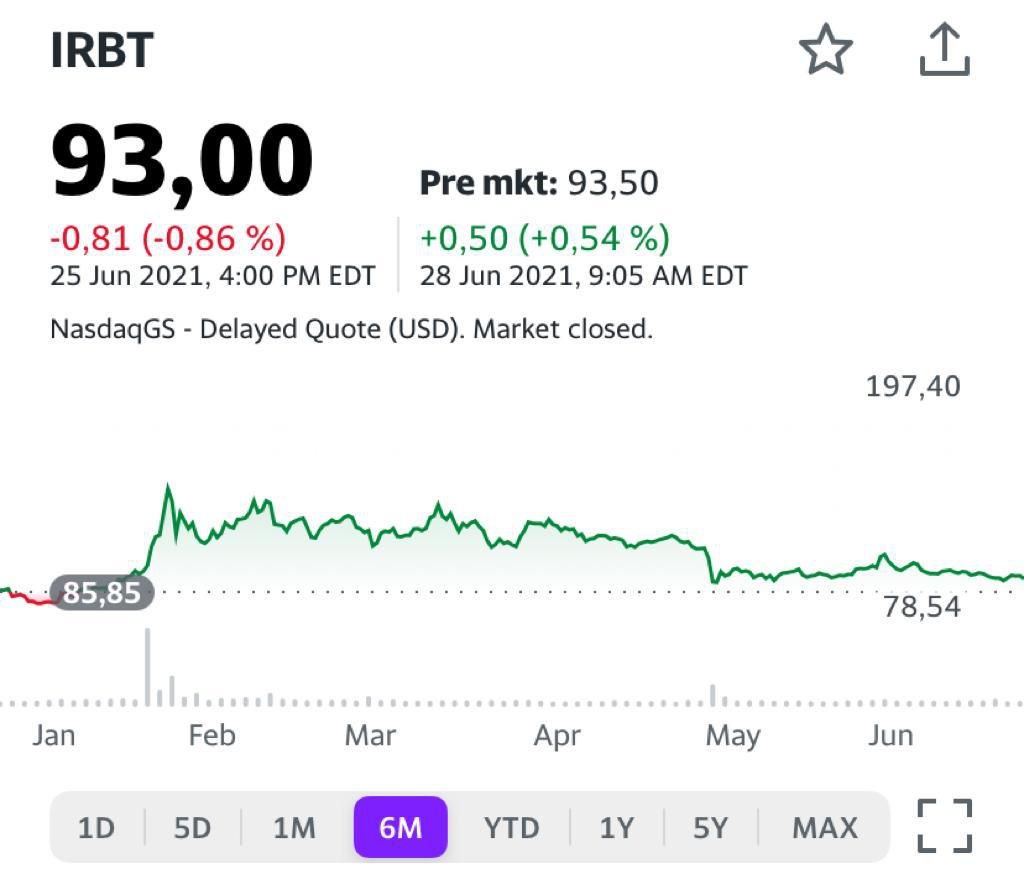1024x884 pixels.
Task: Tap the 93,00 current price
Action: pyautogui.click(x=182, y=160)
